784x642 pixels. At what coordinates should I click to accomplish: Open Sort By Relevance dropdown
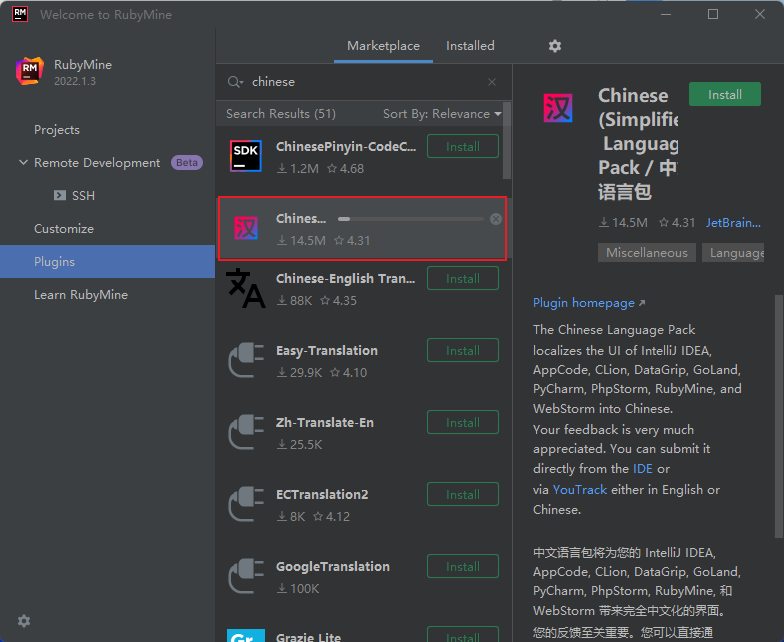(x=442, y=114)
